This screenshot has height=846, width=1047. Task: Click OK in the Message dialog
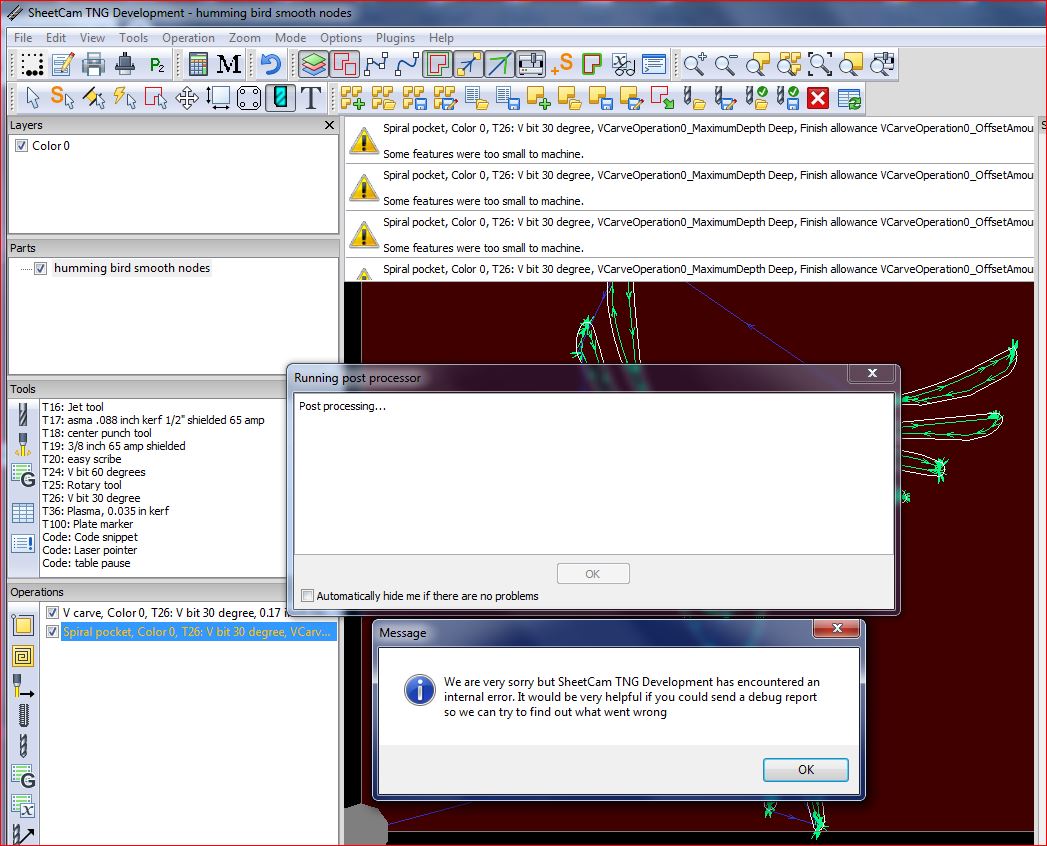tap(805, 770)
